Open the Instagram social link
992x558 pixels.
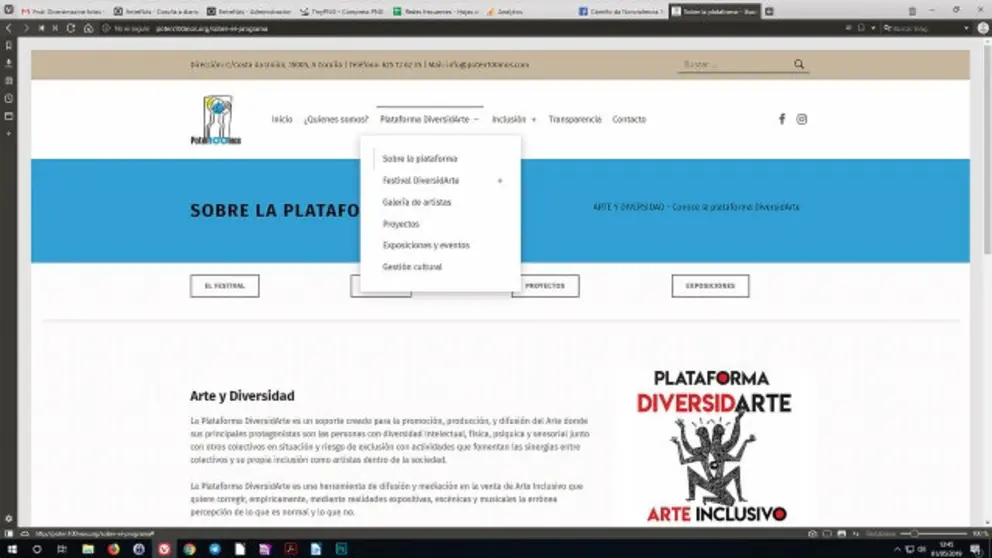[802, 119]
